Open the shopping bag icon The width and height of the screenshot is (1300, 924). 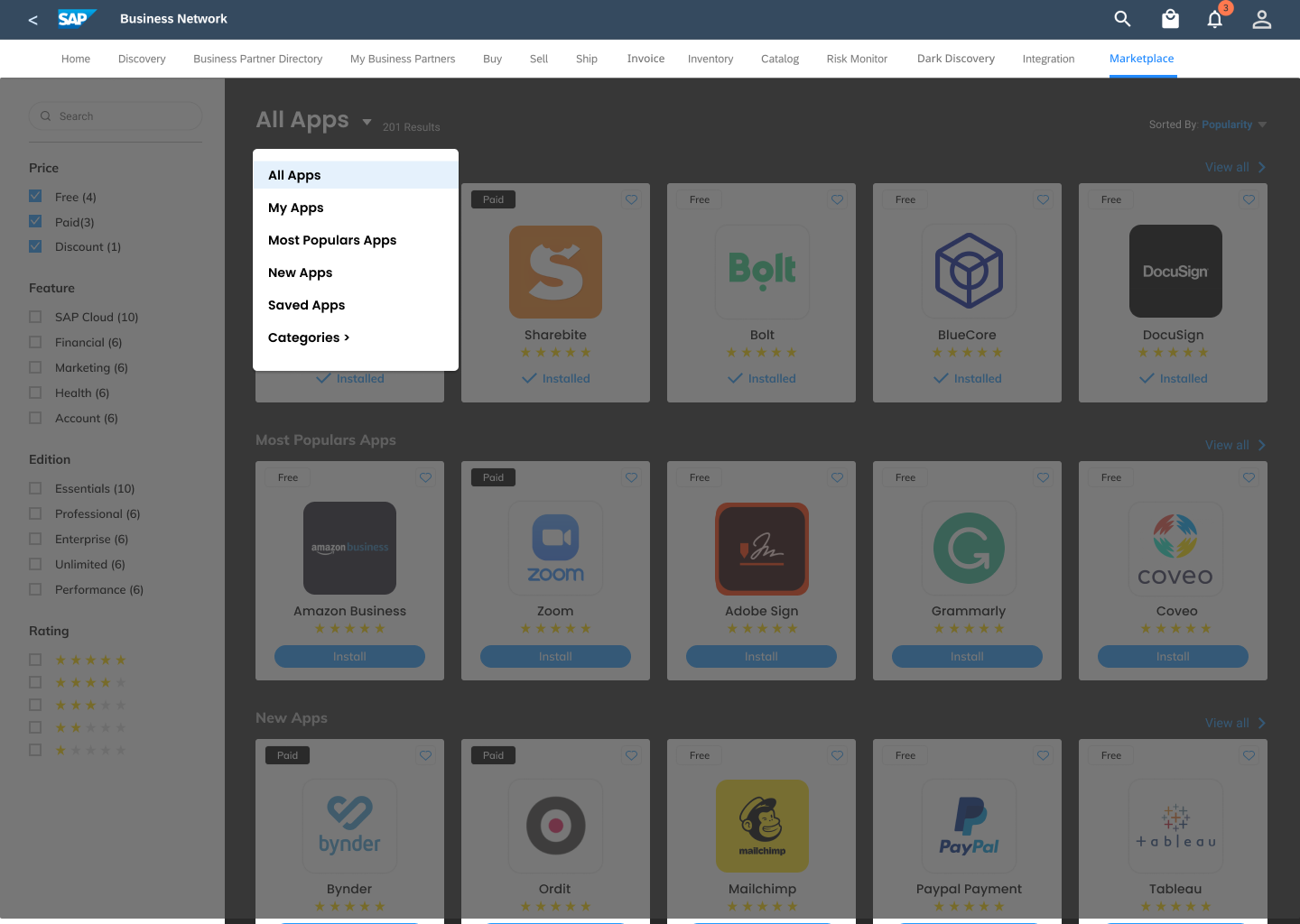click(1170, 19)
